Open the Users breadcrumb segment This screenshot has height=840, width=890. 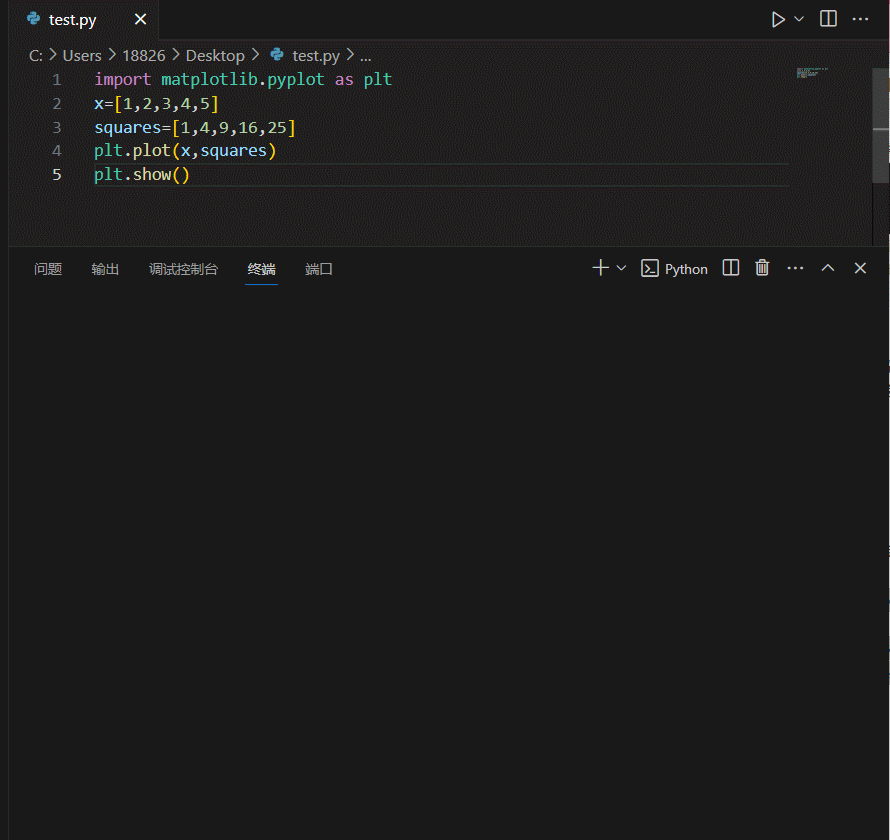[82, 56]
